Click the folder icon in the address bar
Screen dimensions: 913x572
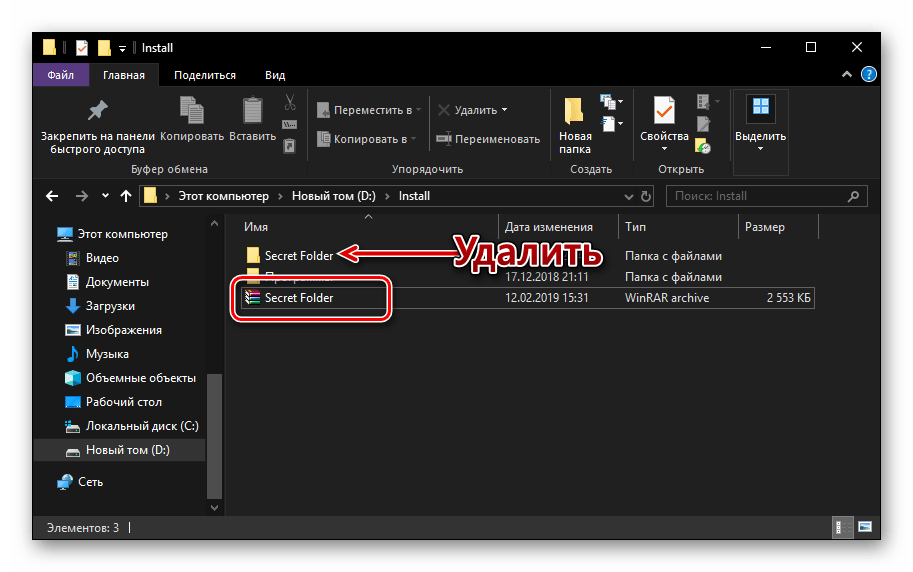point(150,196)
